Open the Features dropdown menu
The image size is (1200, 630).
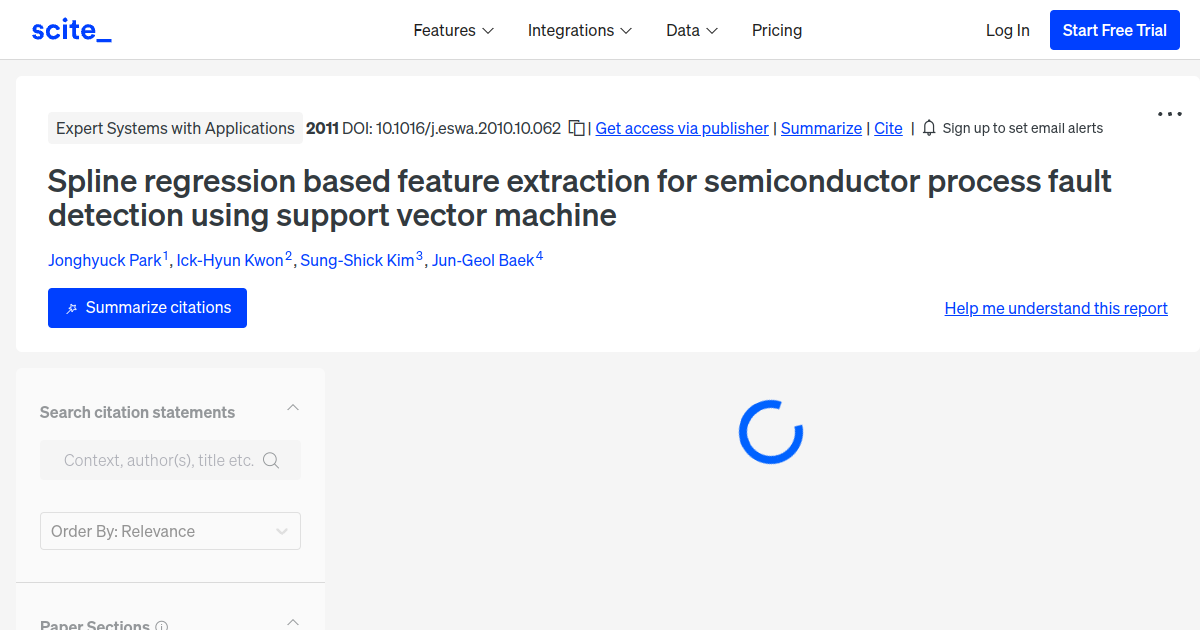[x=453, y=30]
